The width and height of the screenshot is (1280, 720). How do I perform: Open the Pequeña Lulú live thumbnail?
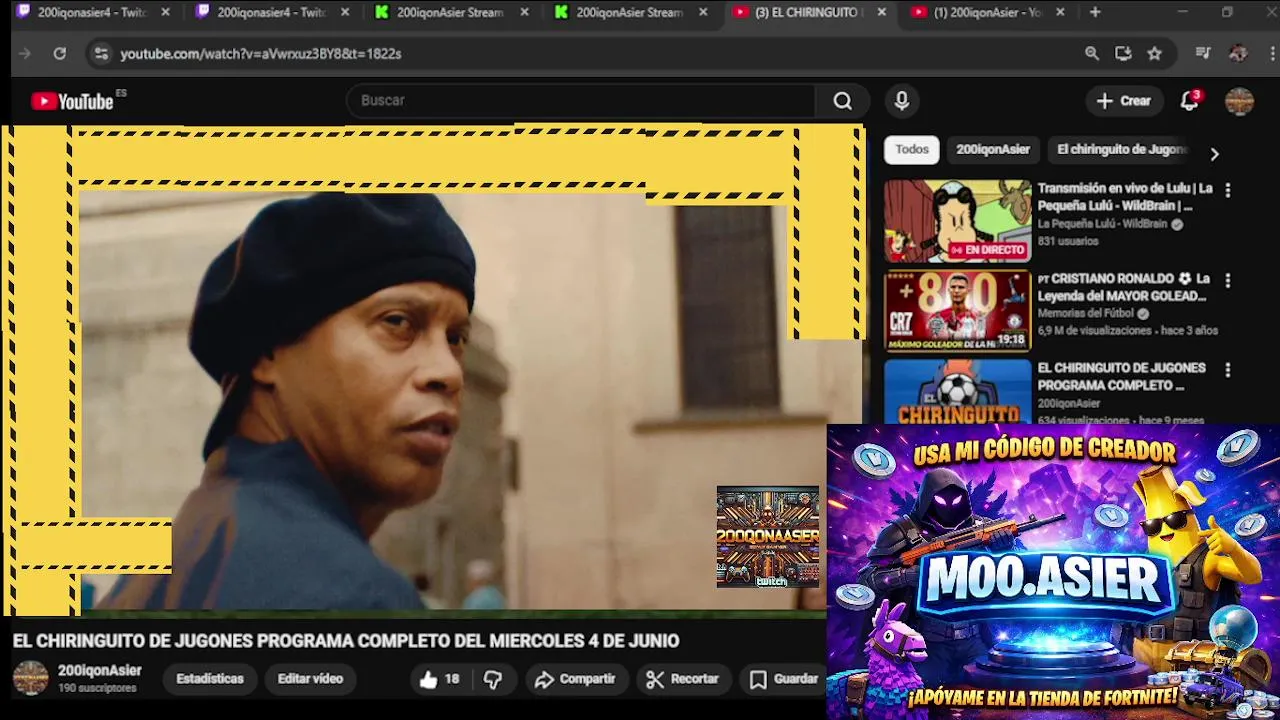(957, 221)
